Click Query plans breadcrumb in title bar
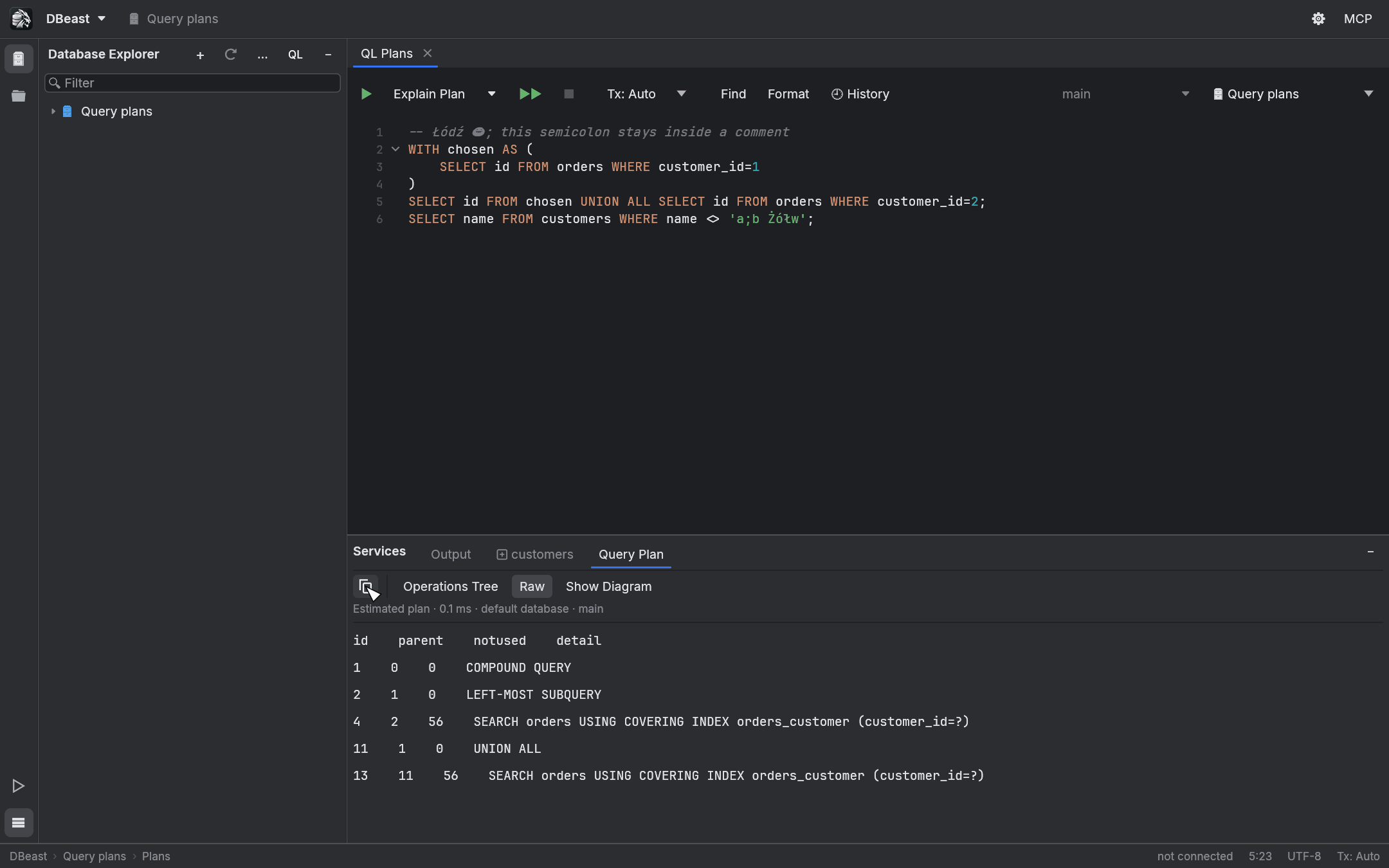1389x868 pixels. pos(174,19)
